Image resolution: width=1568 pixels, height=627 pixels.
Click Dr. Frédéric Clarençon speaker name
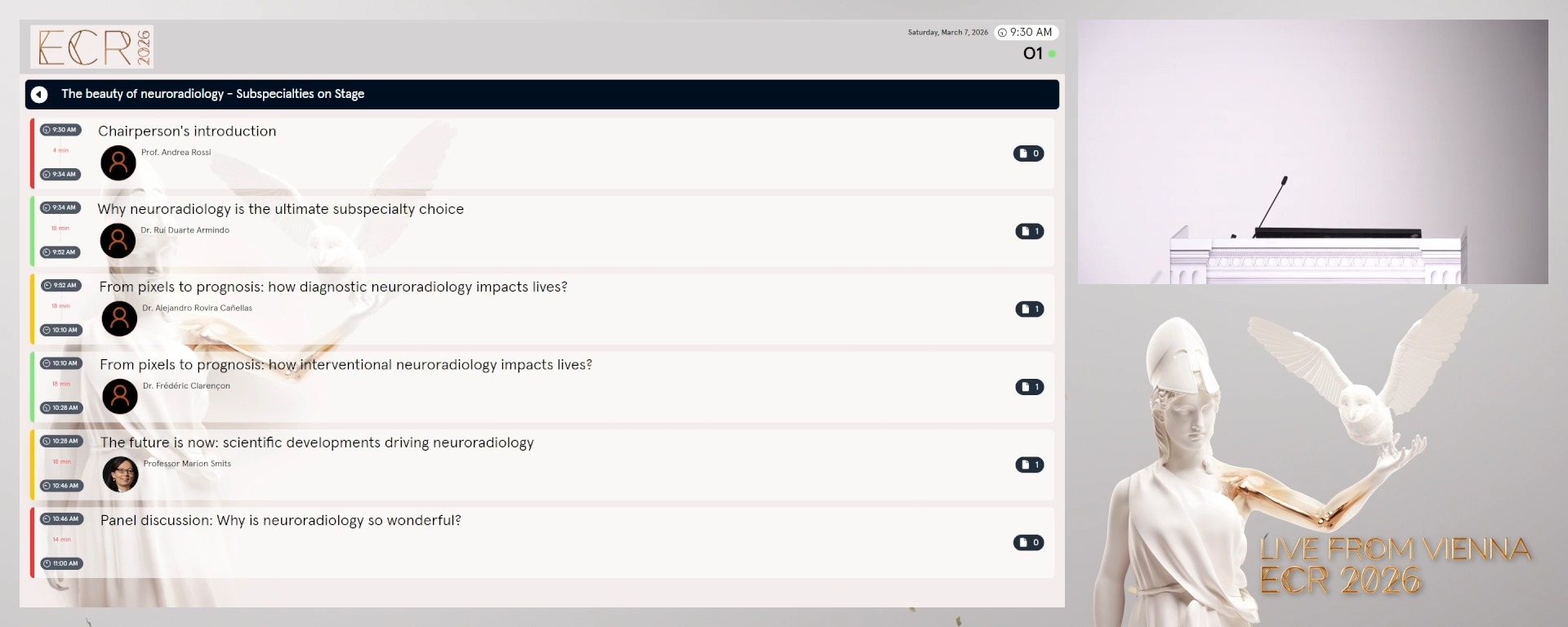(186, 386)
